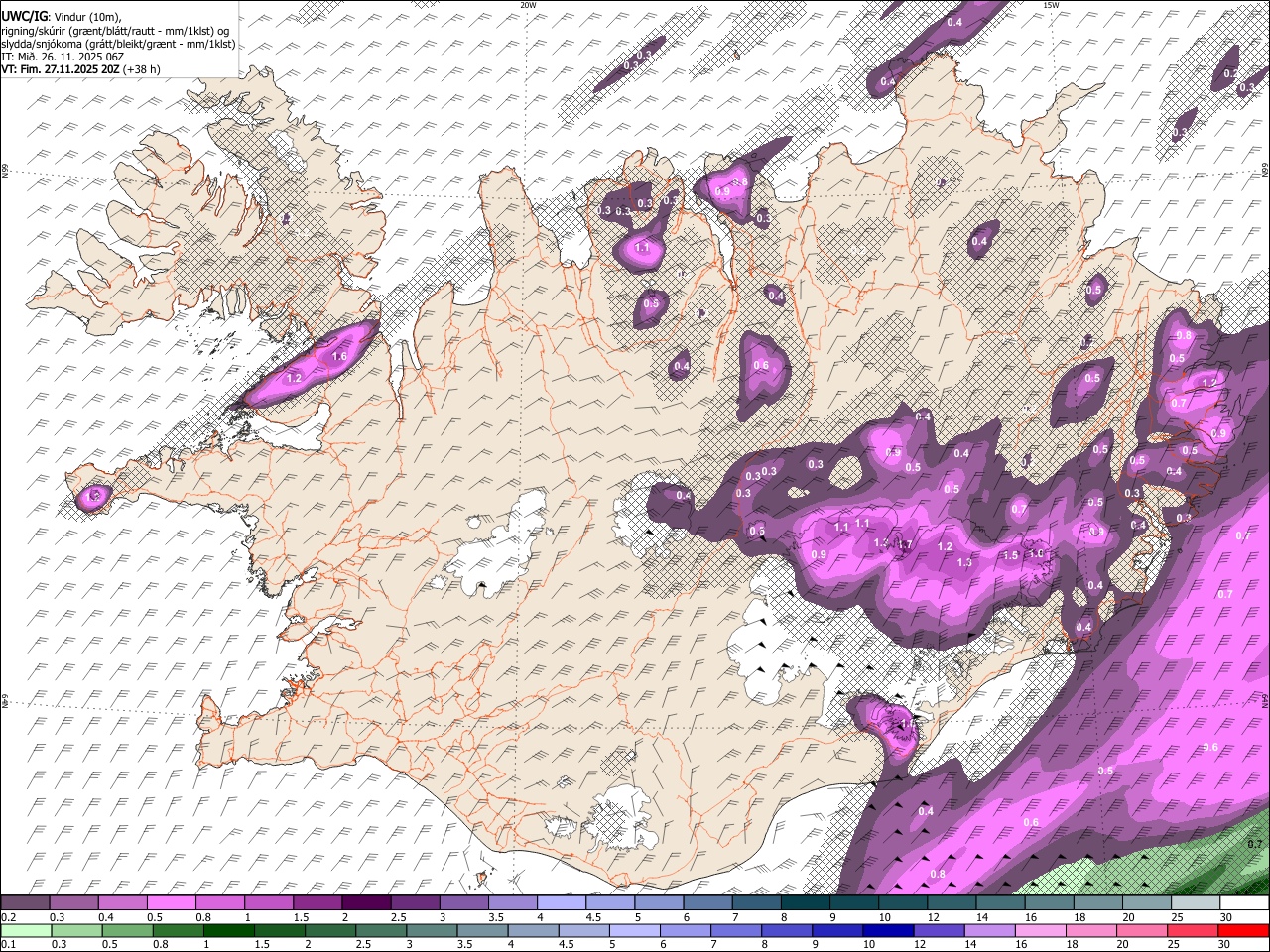Click upper legend swatch between 0.3 and 0.4
This screenshot has height=952, width=1270.
74,903
